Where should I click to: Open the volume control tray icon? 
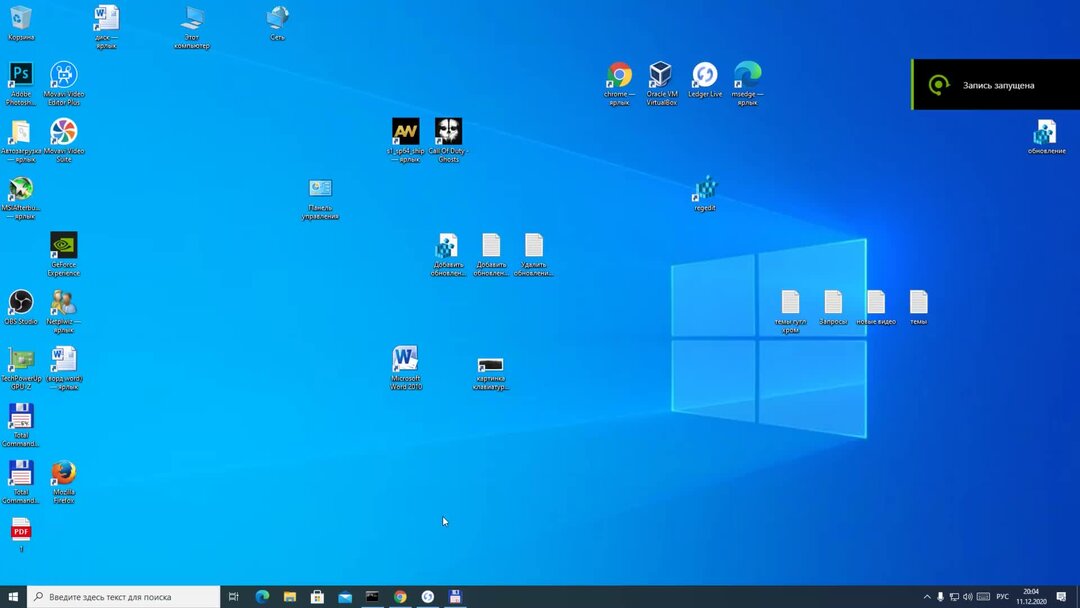968,596
